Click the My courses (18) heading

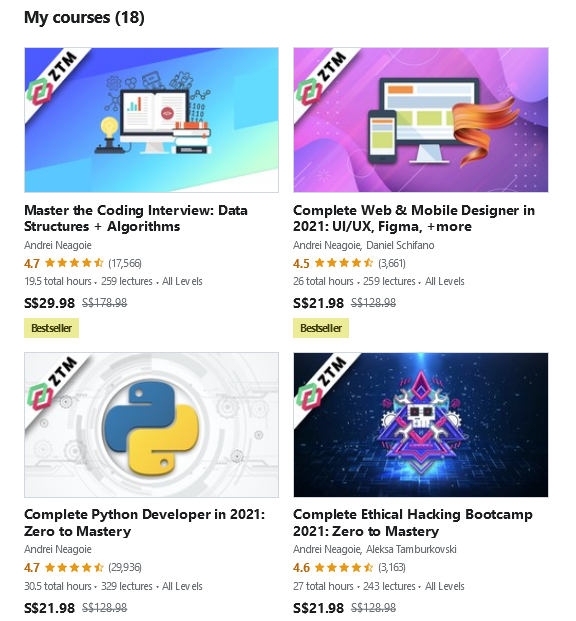84,17
